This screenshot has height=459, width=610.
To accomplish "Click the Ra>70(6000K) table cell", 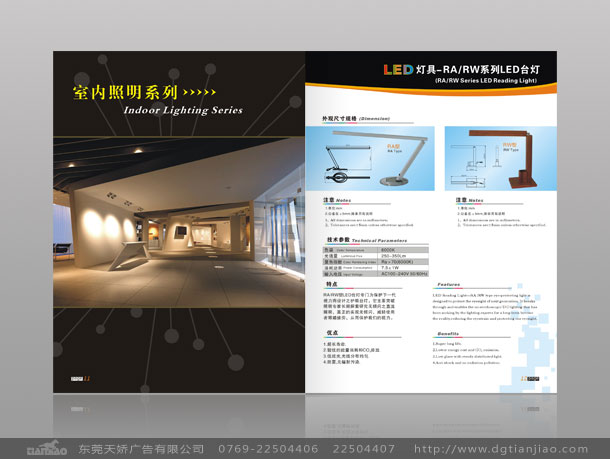I will tap(403, 262).
